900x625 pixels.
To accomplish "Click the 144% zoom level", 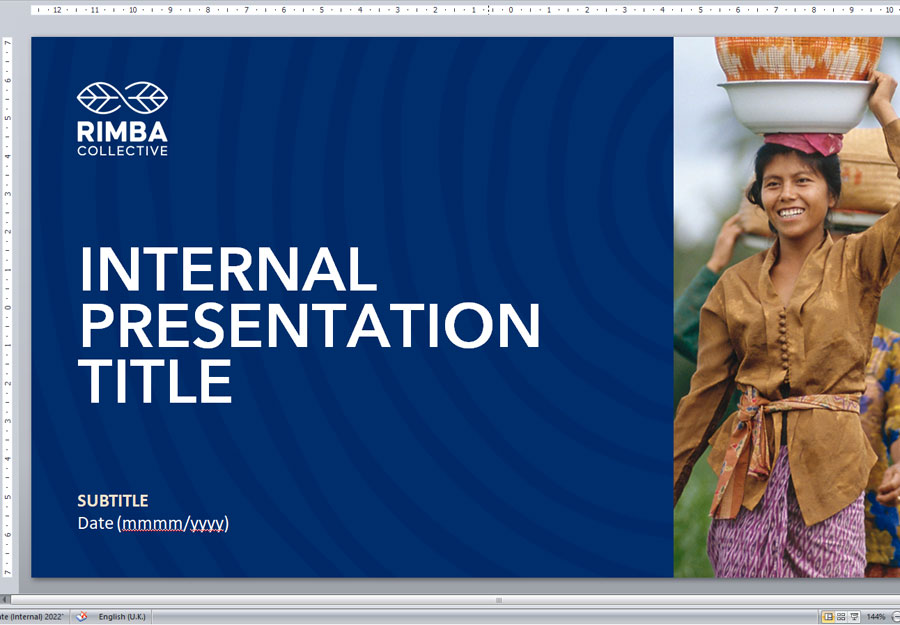I will 875,616.
